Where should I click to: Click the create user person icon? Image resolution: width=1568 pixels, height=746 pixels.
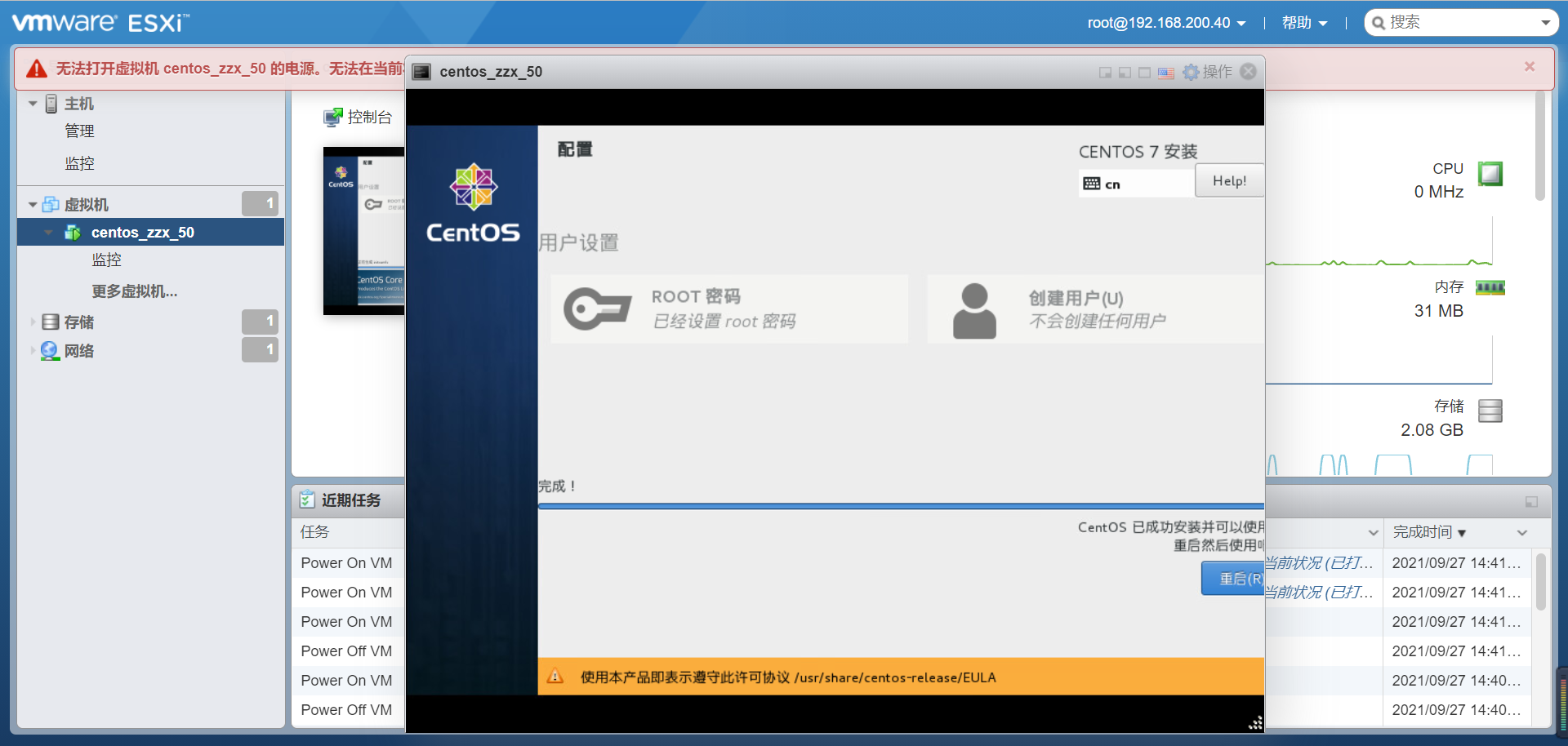click(x=974, y=310)
